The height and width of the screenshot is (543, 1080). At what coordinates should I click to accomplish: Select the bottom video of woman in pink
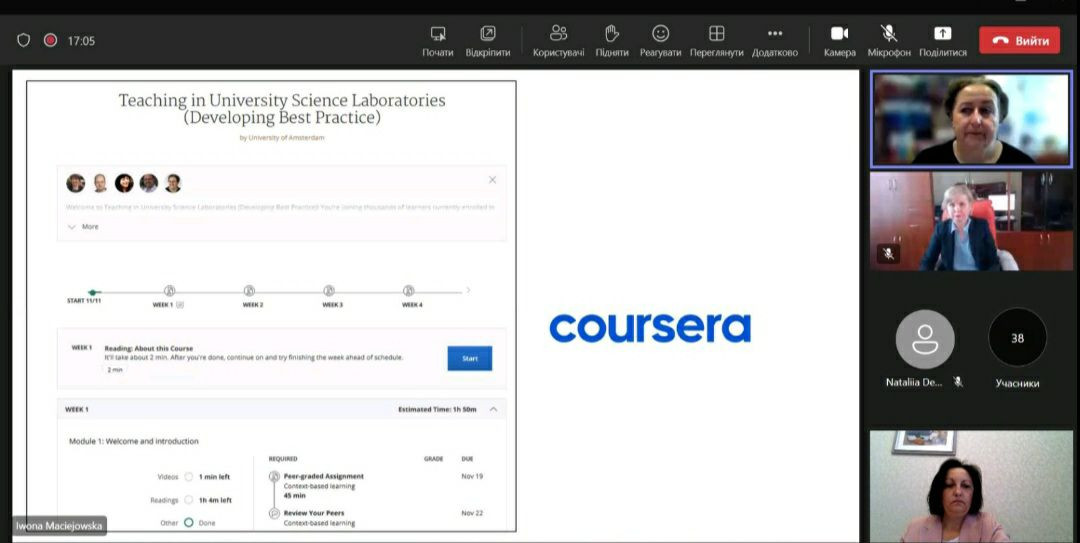point(971,486)
